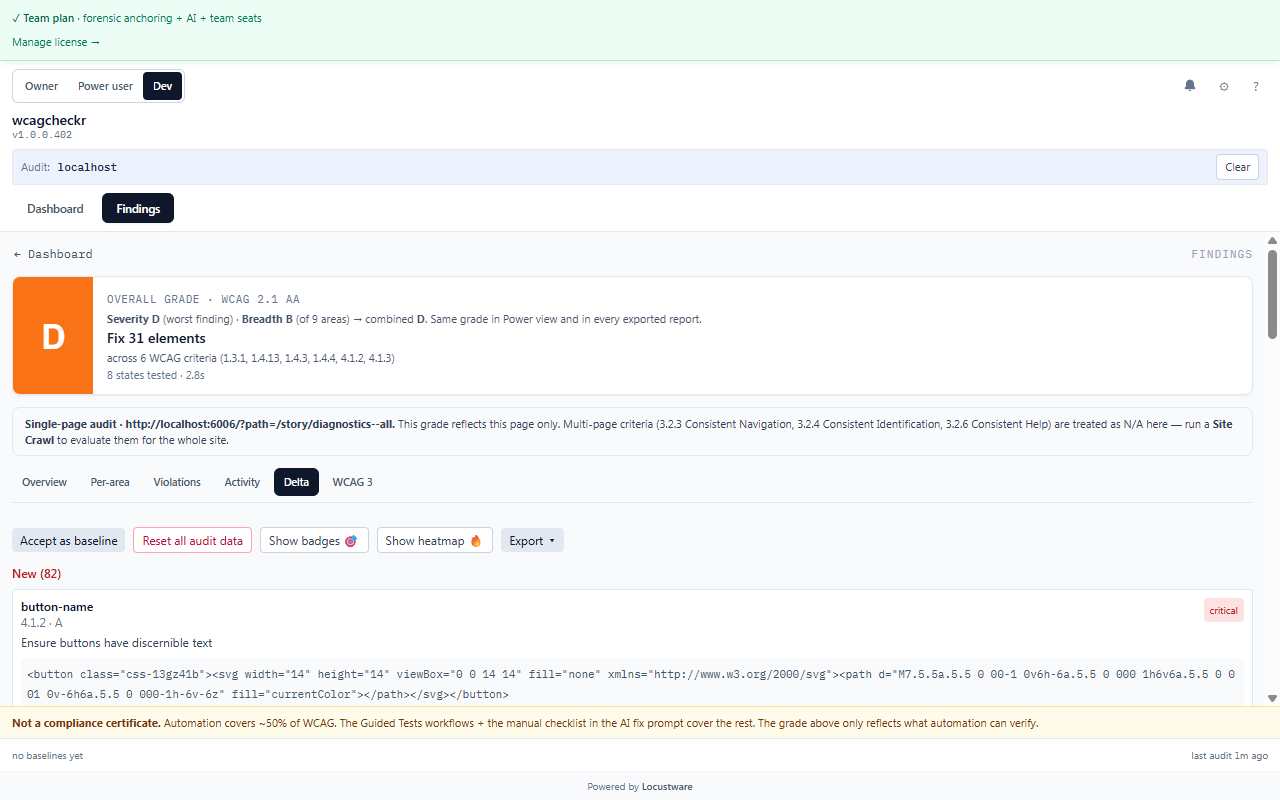The height and width of the screenshot is (800, 1280).
Task: Click the Locustware footer link
Action: (x=667, y=786)
